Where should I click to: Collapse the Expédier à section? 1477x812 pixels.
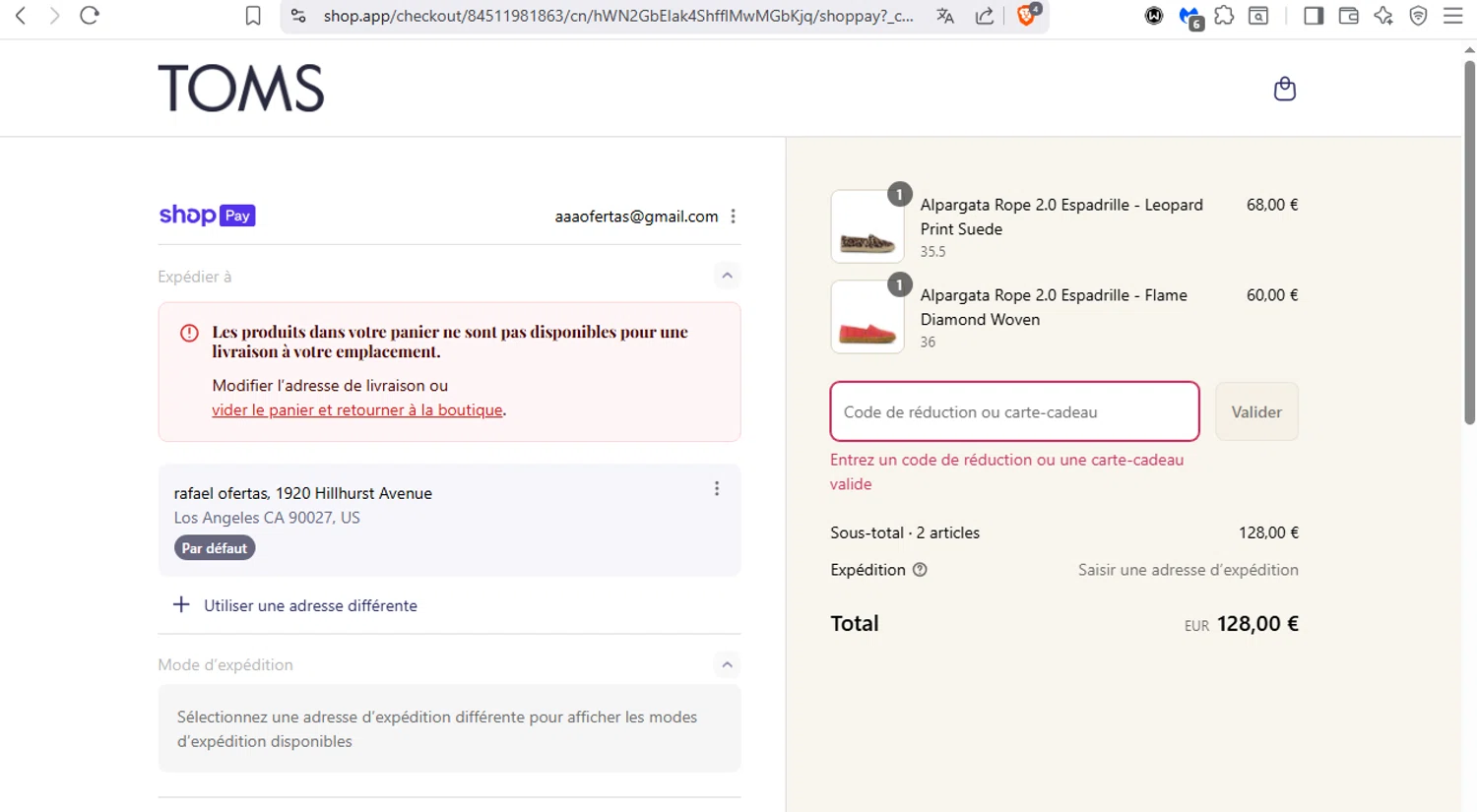pos(727,276)
